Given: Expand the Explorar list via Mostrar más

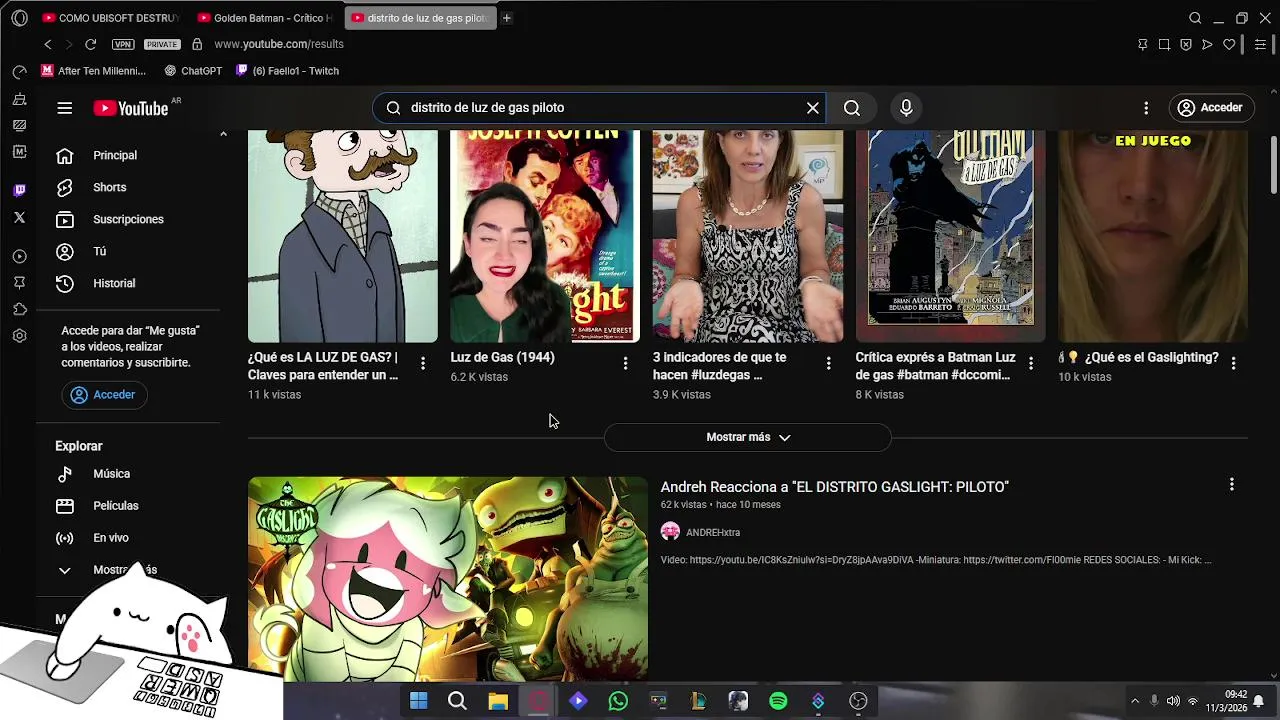Looking at the screenshot, I should pyautogui.click(x=125, y=570).
